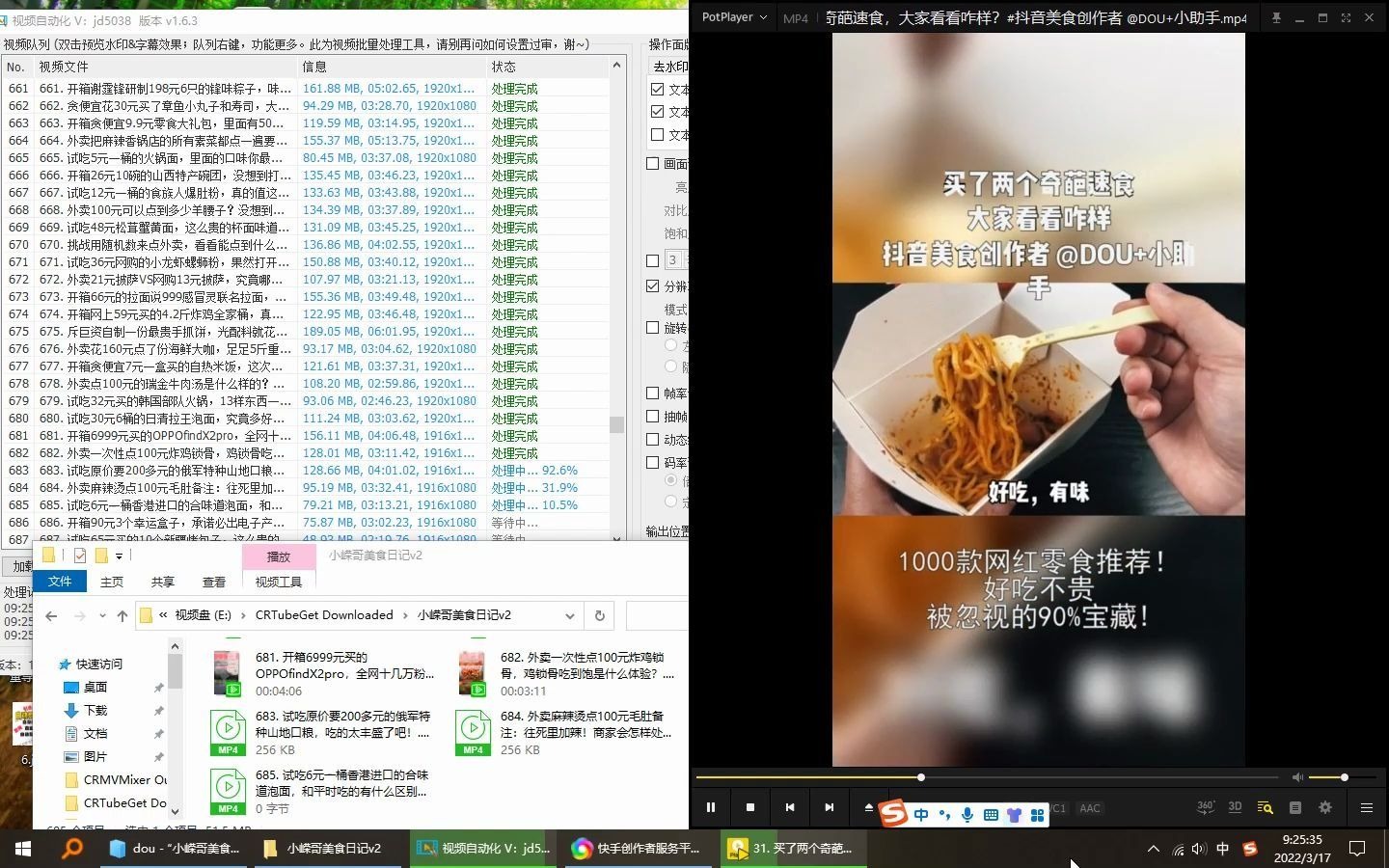The height and width of the screenshot is (868, 1389).
Task: Open PotPlayer main menu dropdown
Action: pos(735,17)
